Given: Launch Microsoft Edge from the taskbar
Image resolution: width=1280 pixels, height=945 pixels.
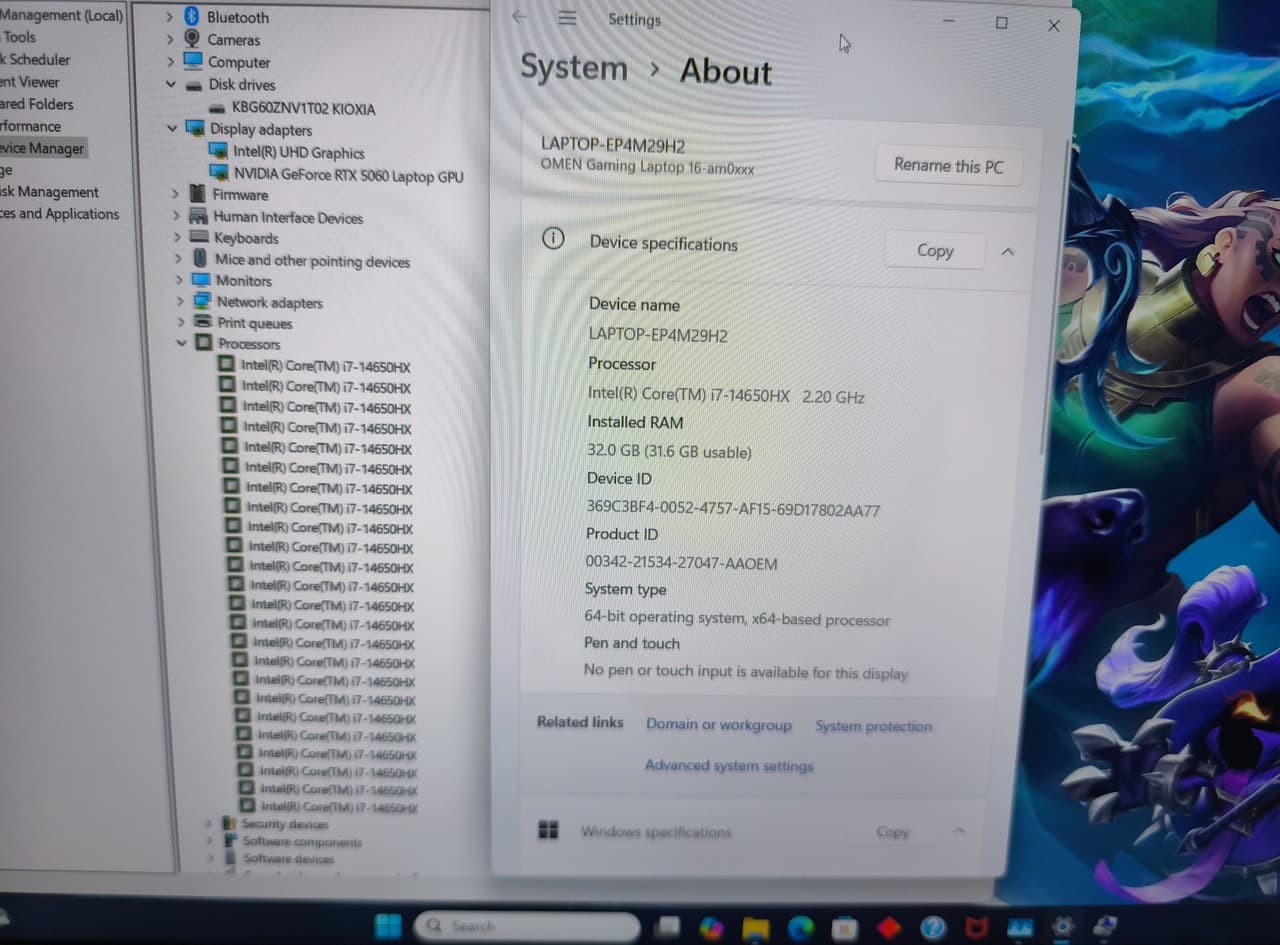Looking at the screenshot, I should point(800,928).
